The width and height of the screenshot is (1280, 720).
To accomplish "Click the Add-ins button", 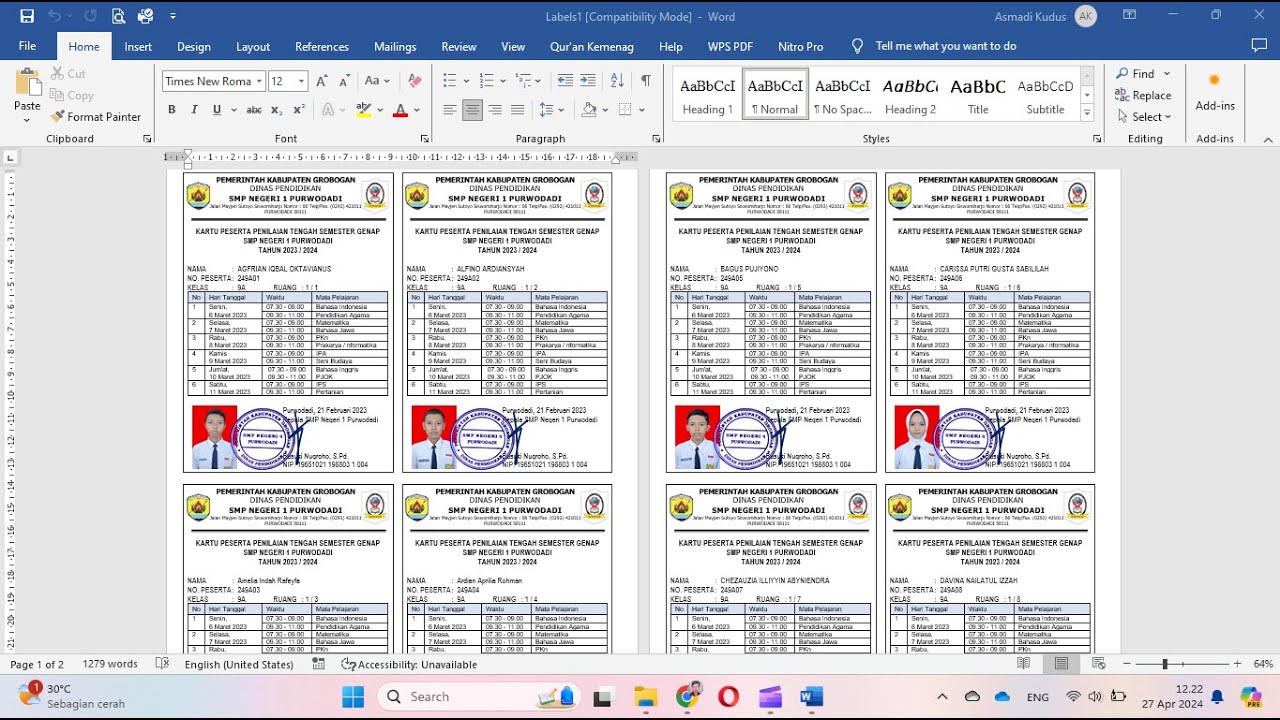I will [1215, 92].
